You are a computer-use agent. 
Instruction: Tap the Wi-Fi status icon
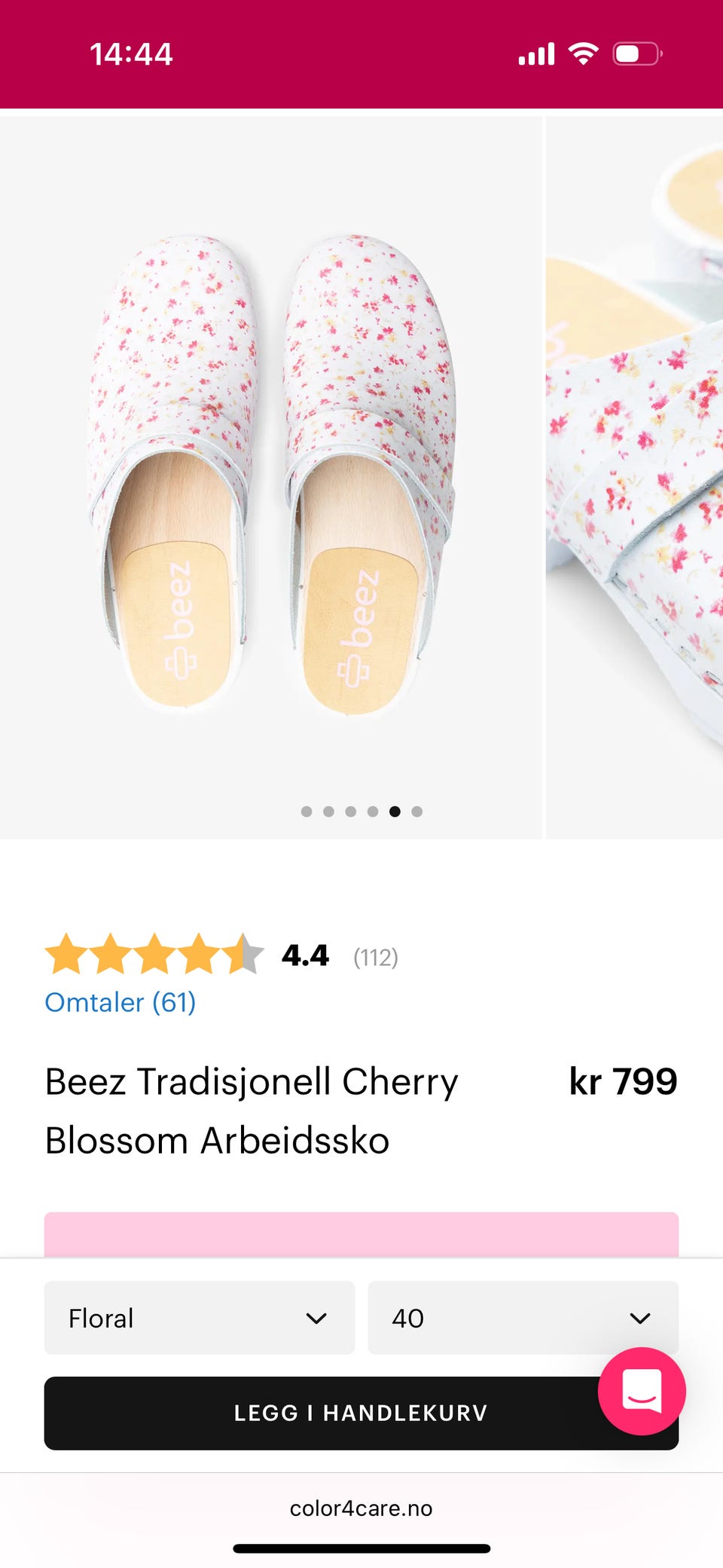tap(583, 53)
